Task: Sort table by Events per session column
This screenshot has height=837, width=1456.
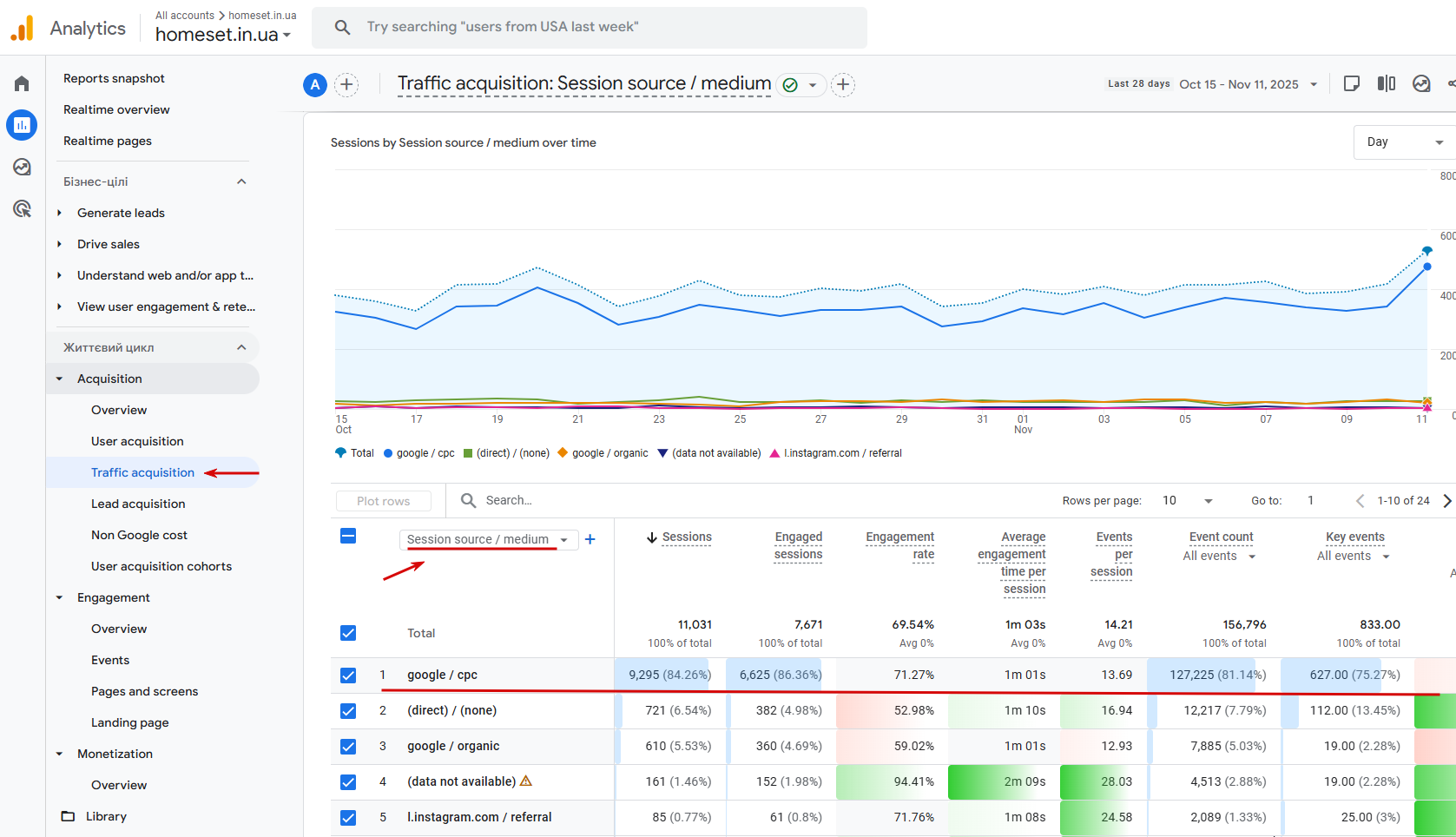Action: [1111, 555]
